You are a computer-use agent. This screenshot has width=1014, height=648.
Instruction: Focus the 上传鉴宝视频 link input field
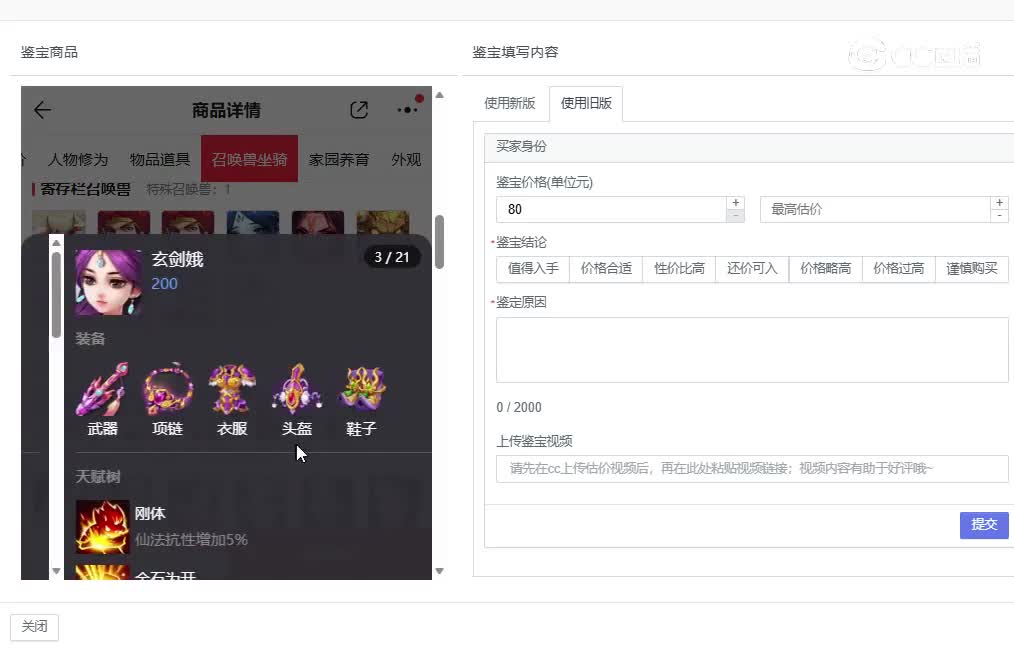752,469
